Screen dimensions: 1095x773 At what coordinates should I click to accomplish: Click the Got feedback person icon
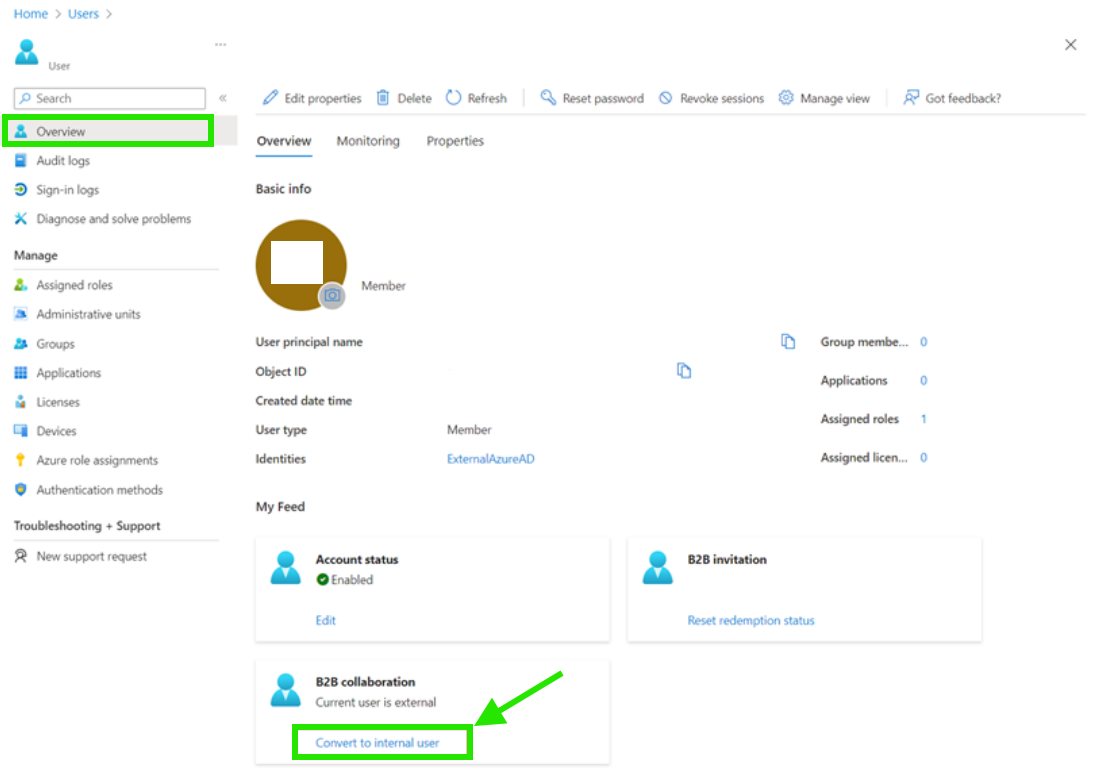pos(911,98)
